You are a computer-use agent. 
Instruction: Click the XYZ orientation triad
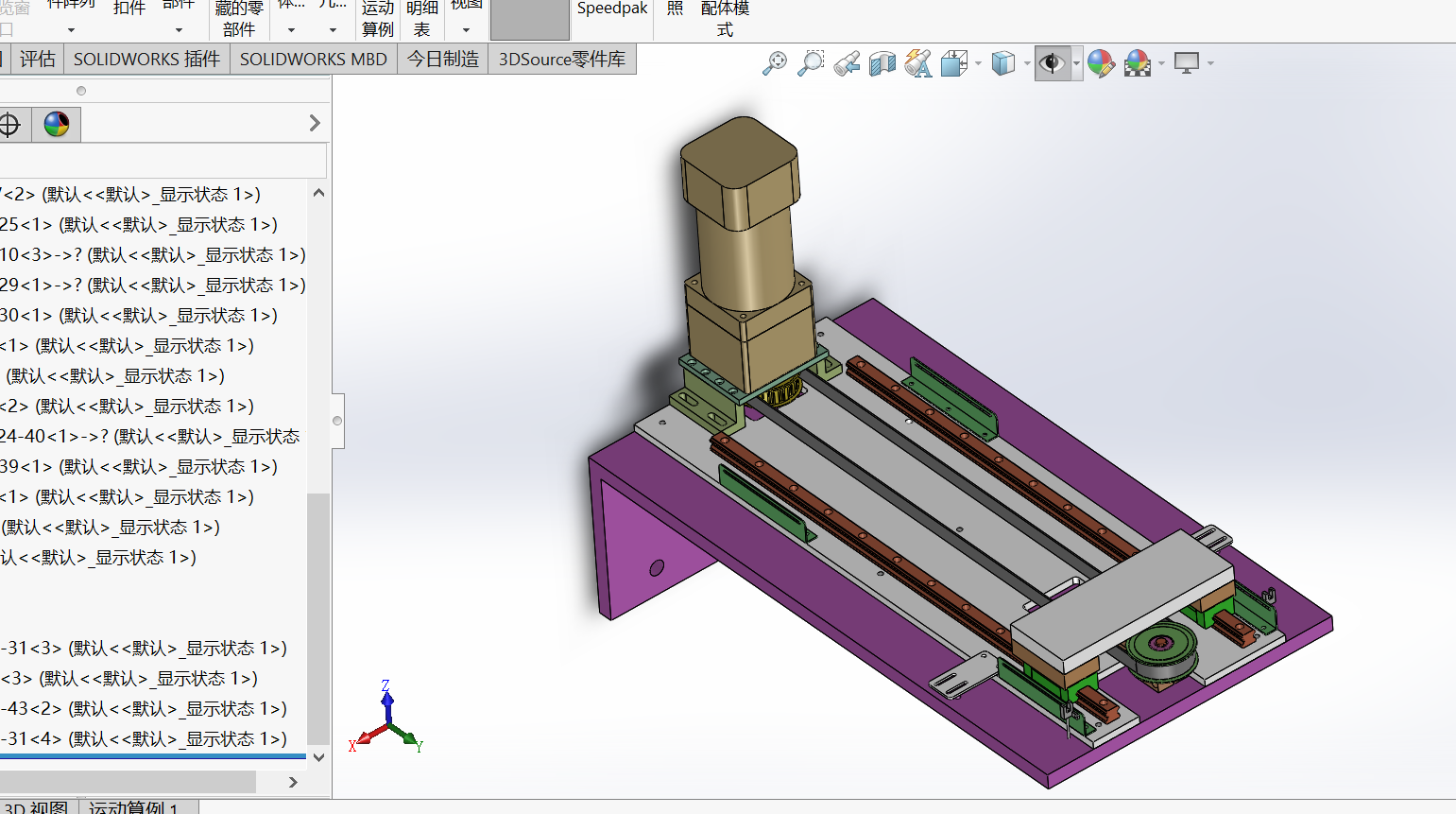(387, 719)
